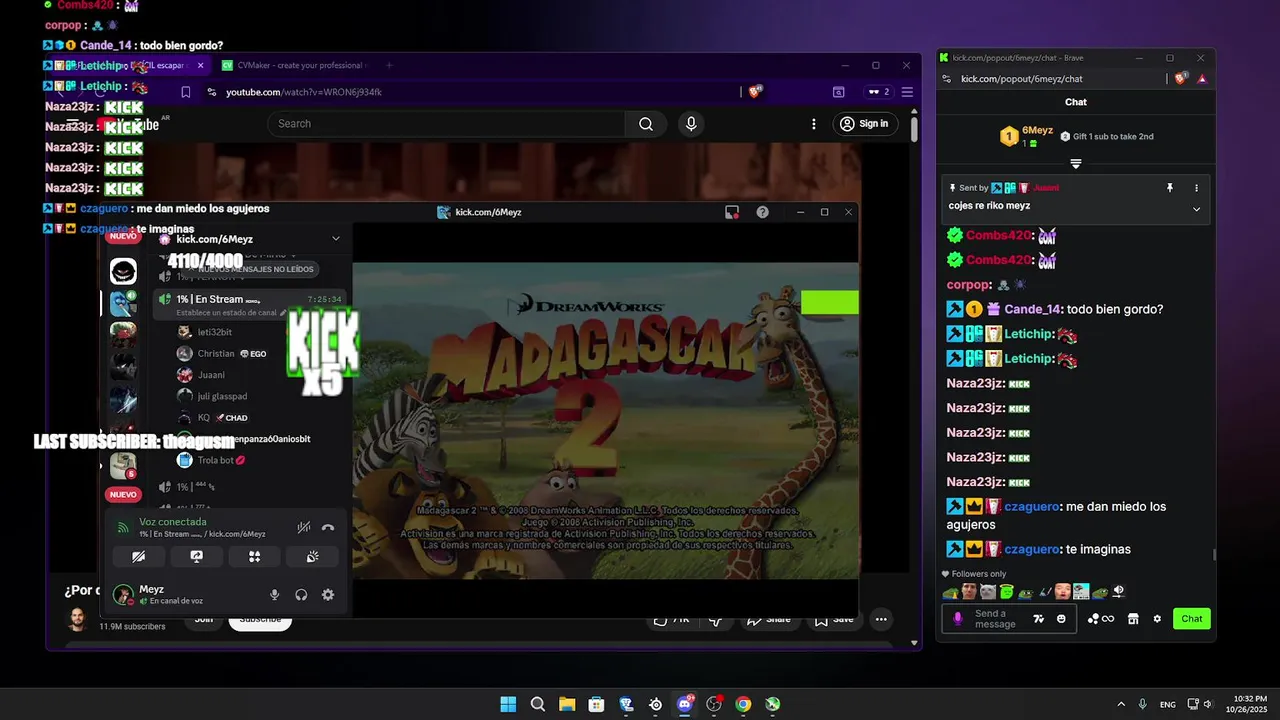Toggle the Discord camera button

139,556
